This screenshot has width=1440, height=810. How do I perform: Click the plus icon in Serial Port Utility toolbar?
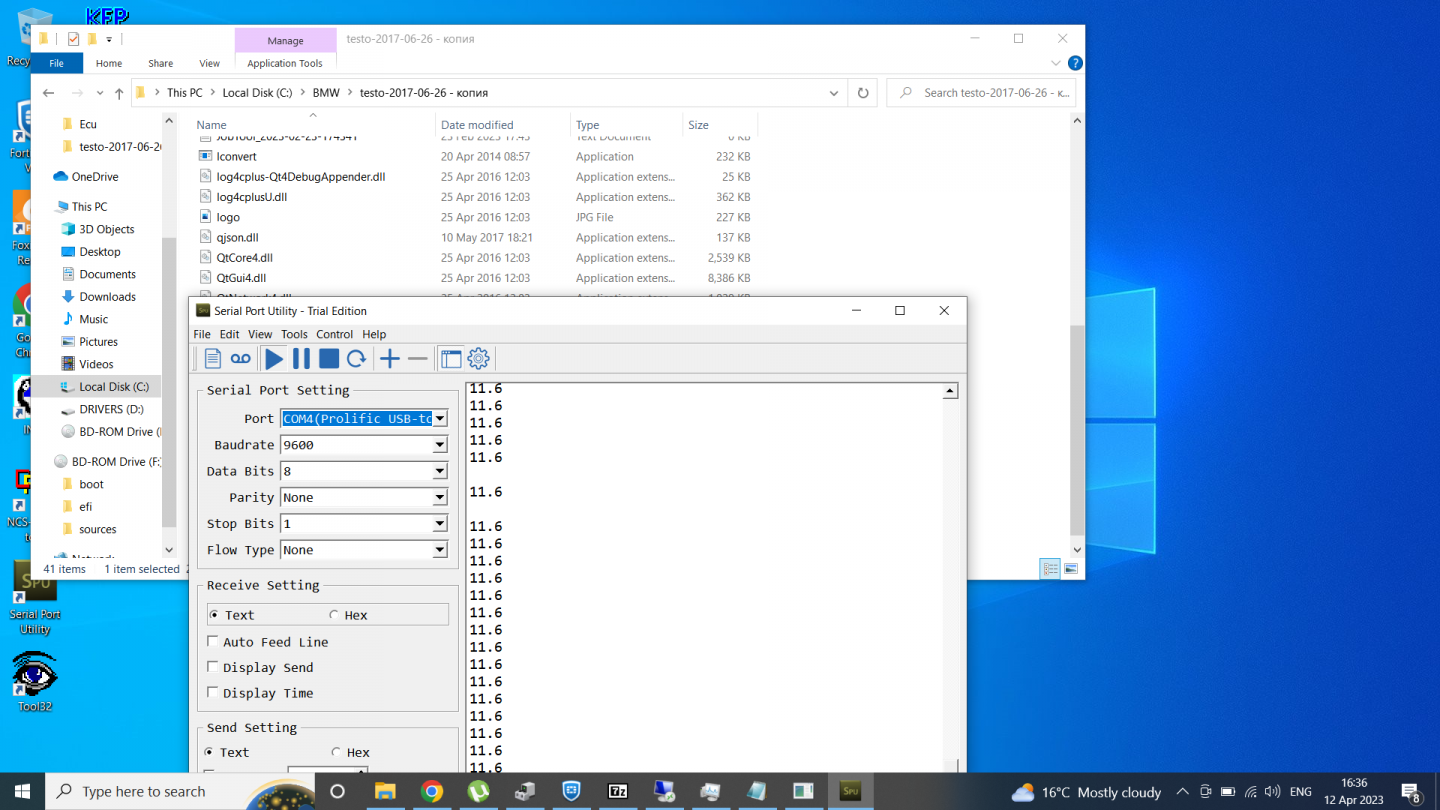pos(390,358)
